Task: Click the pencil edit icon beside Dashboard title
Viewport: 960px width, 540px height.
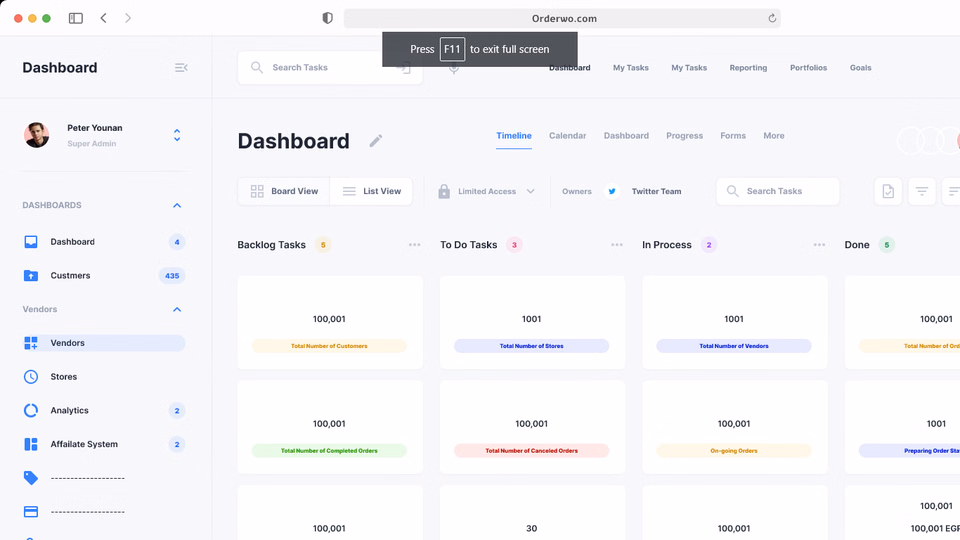Action: 376,141
